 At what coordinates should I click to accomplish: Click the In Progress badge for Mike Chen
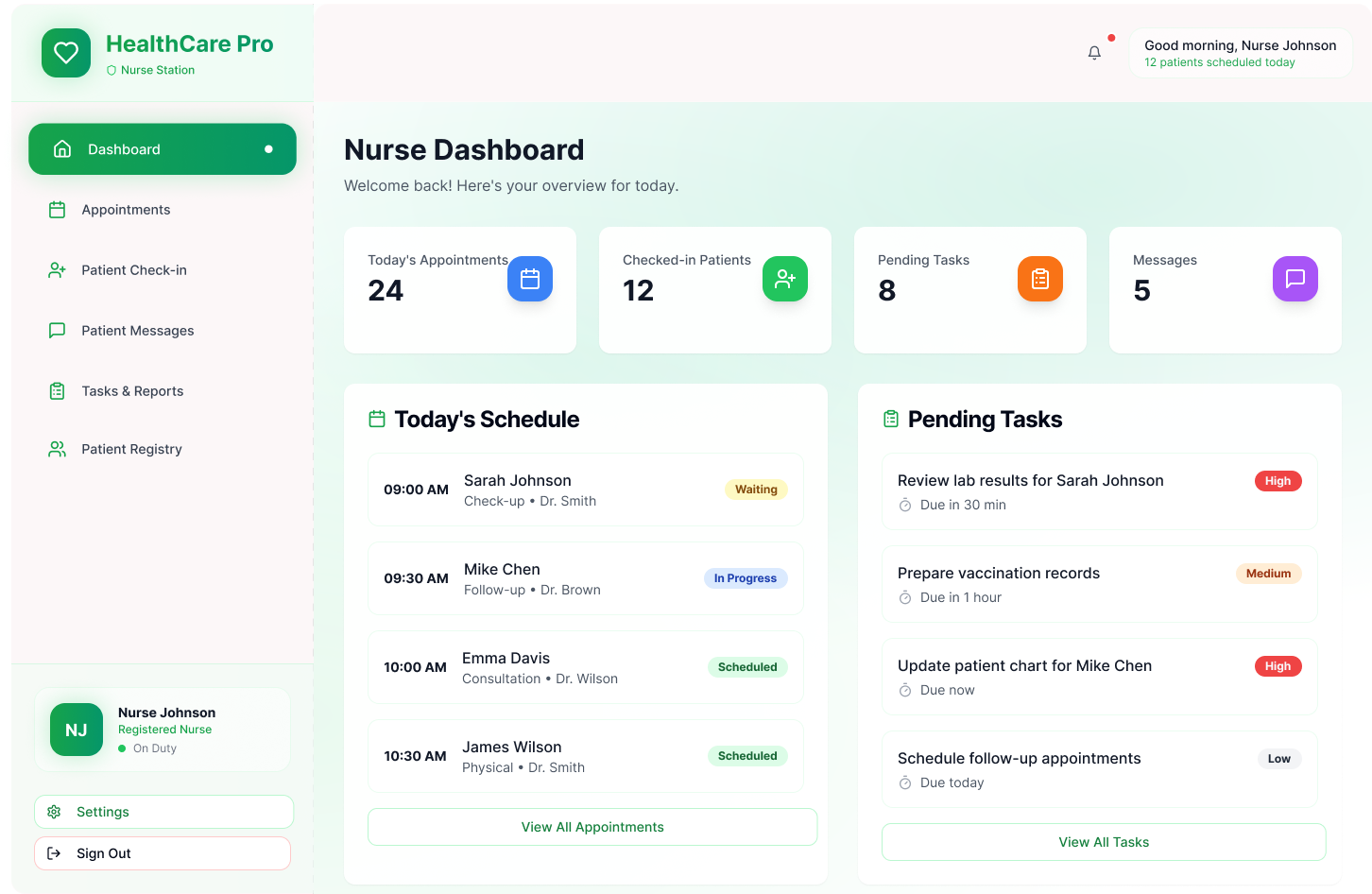pyautogui.click(x=745, y=578)
